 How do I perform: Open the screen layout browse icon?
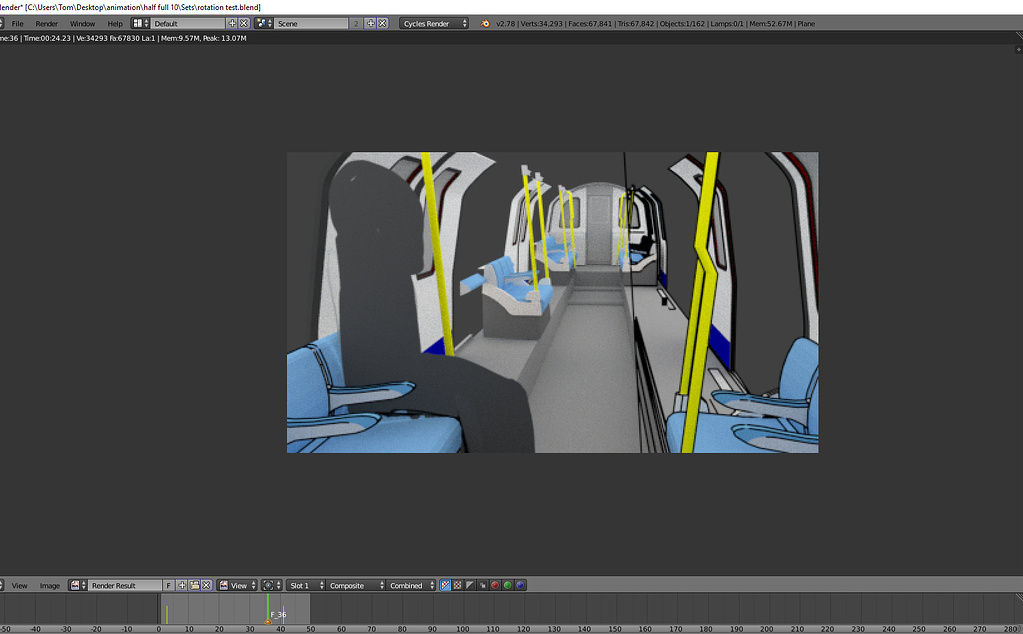(140, 23)
